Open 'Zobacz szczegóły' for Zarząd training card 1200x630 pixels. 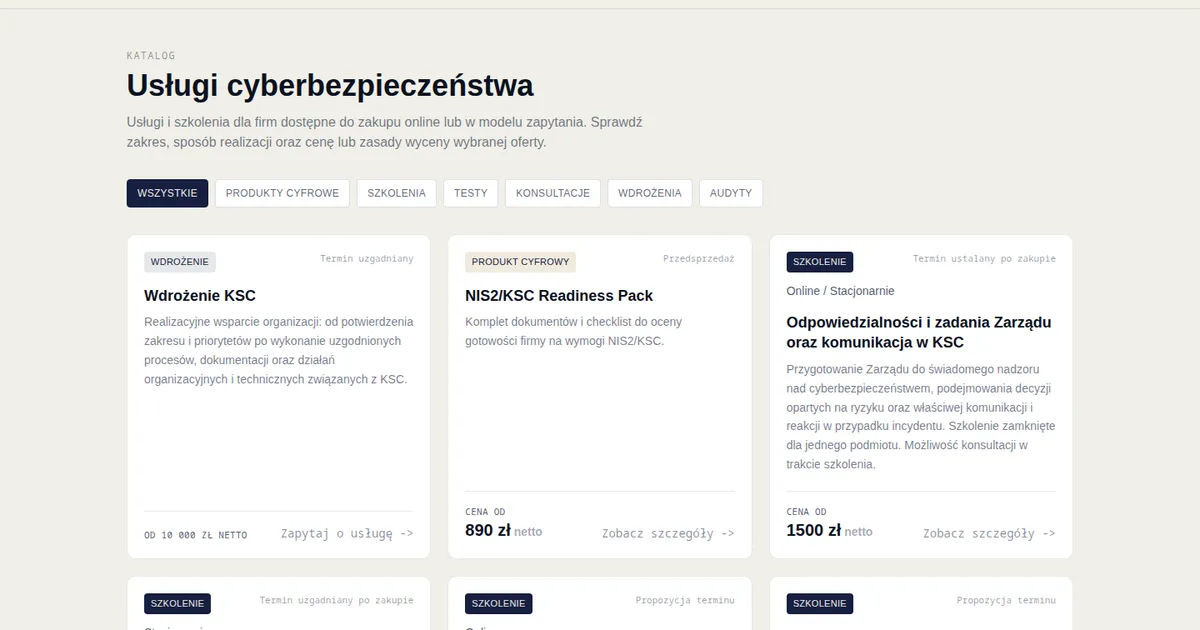point(989,534)
